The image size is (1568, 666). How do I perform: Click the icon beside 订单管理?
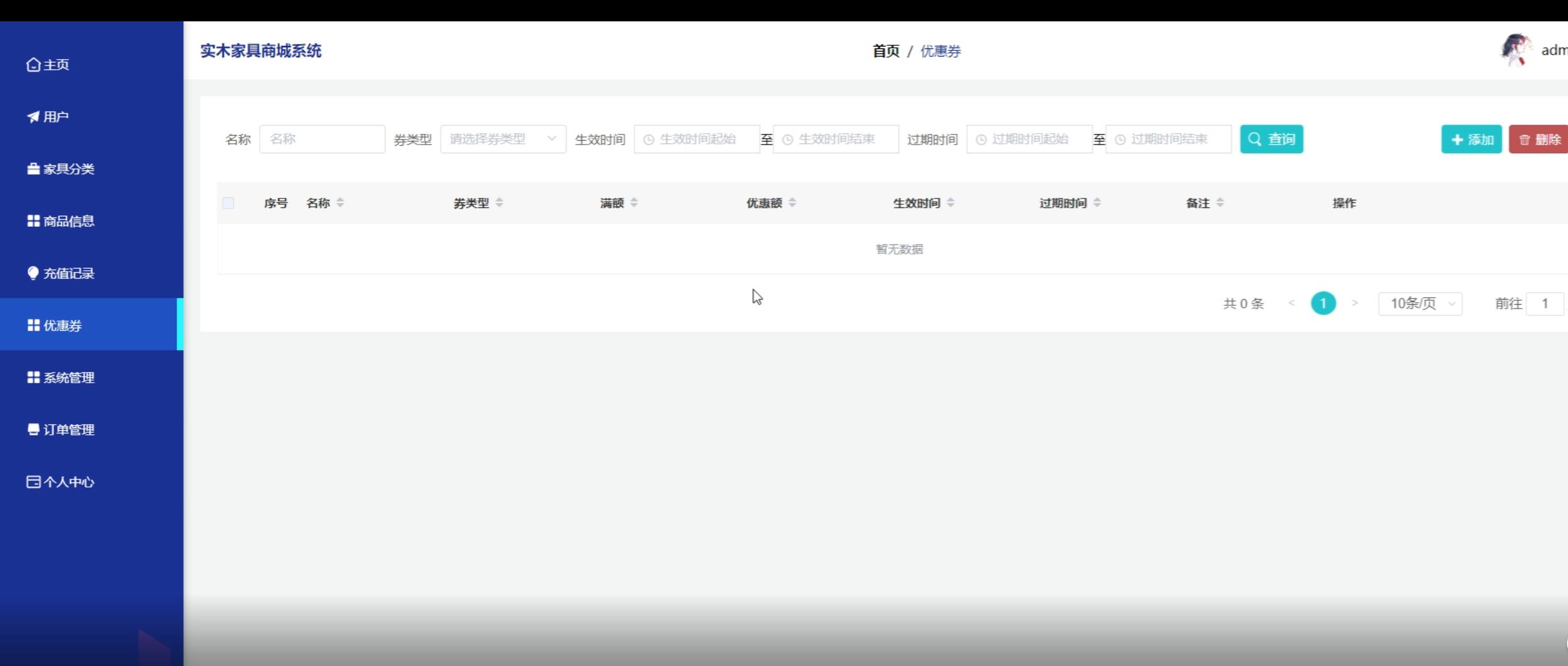coord(33,430)
